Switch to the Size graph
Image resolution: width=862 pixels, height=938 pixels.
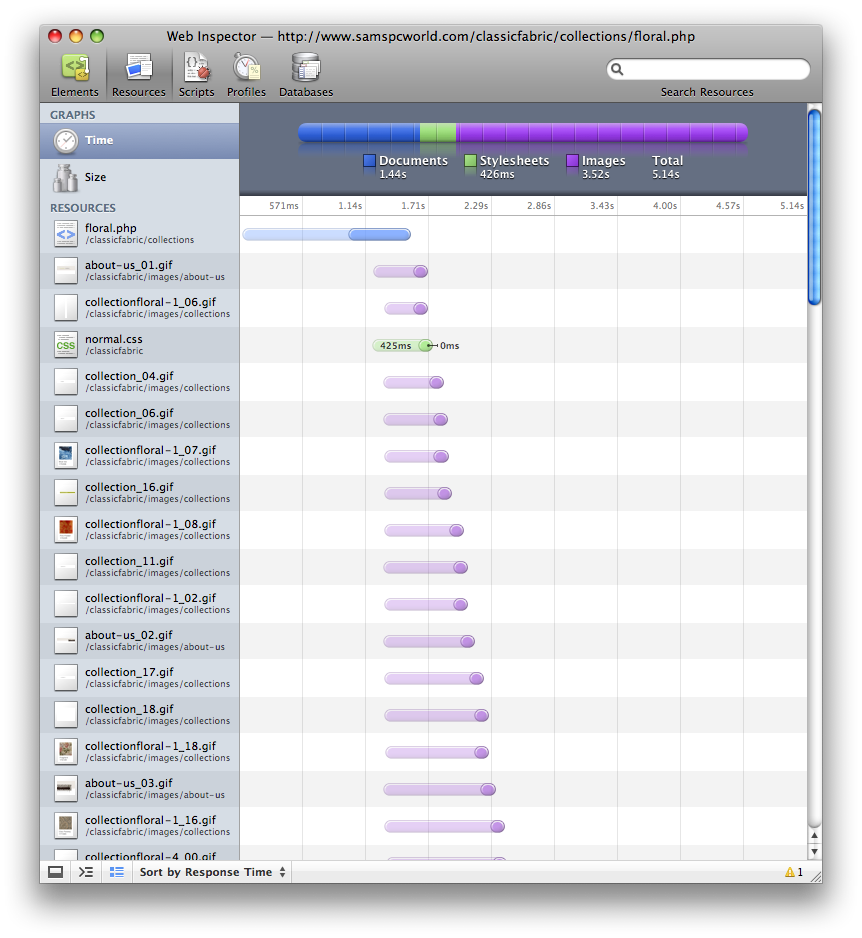pos(139,178)
